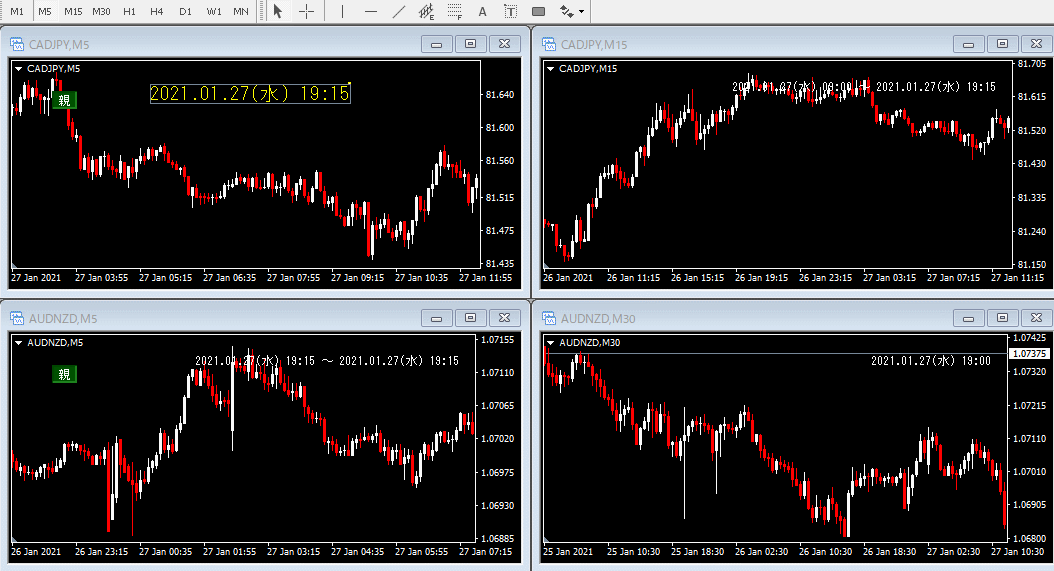Switch timeframe to W1 weekly
This screenshot has height=571, width=1054.
pyautogui.click(x=214, y=11)
